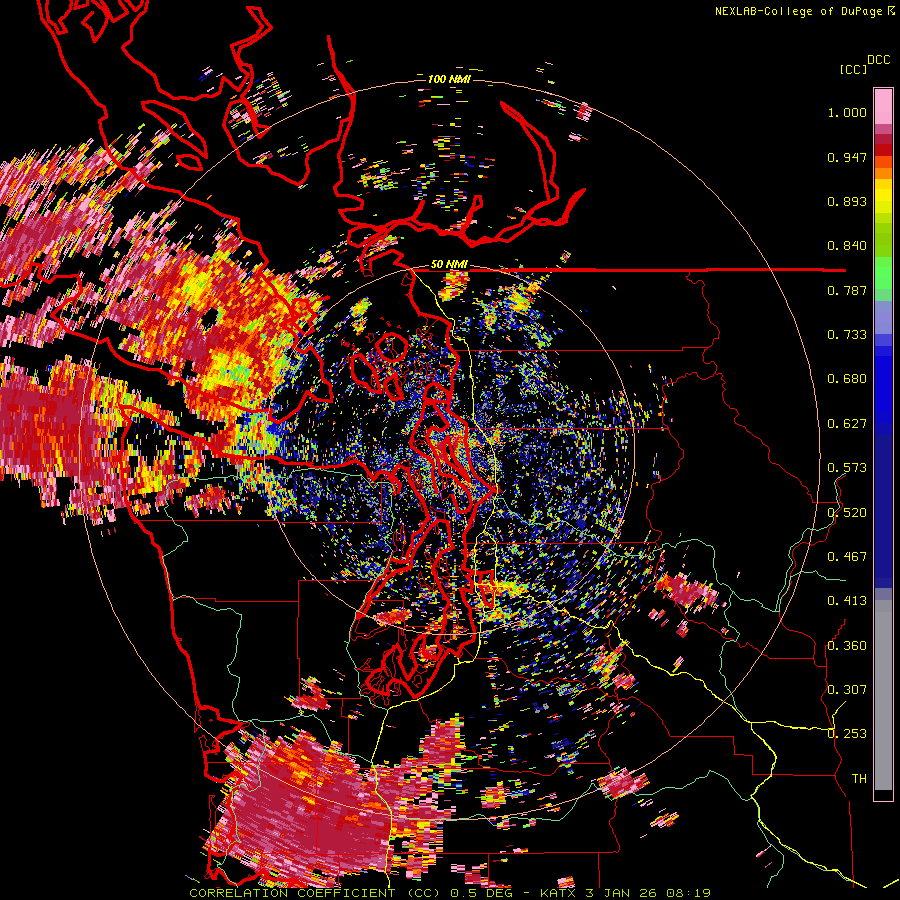Pick the lavender swatch above 0.733
Screen dimensions: 900x900
point(883,317)
